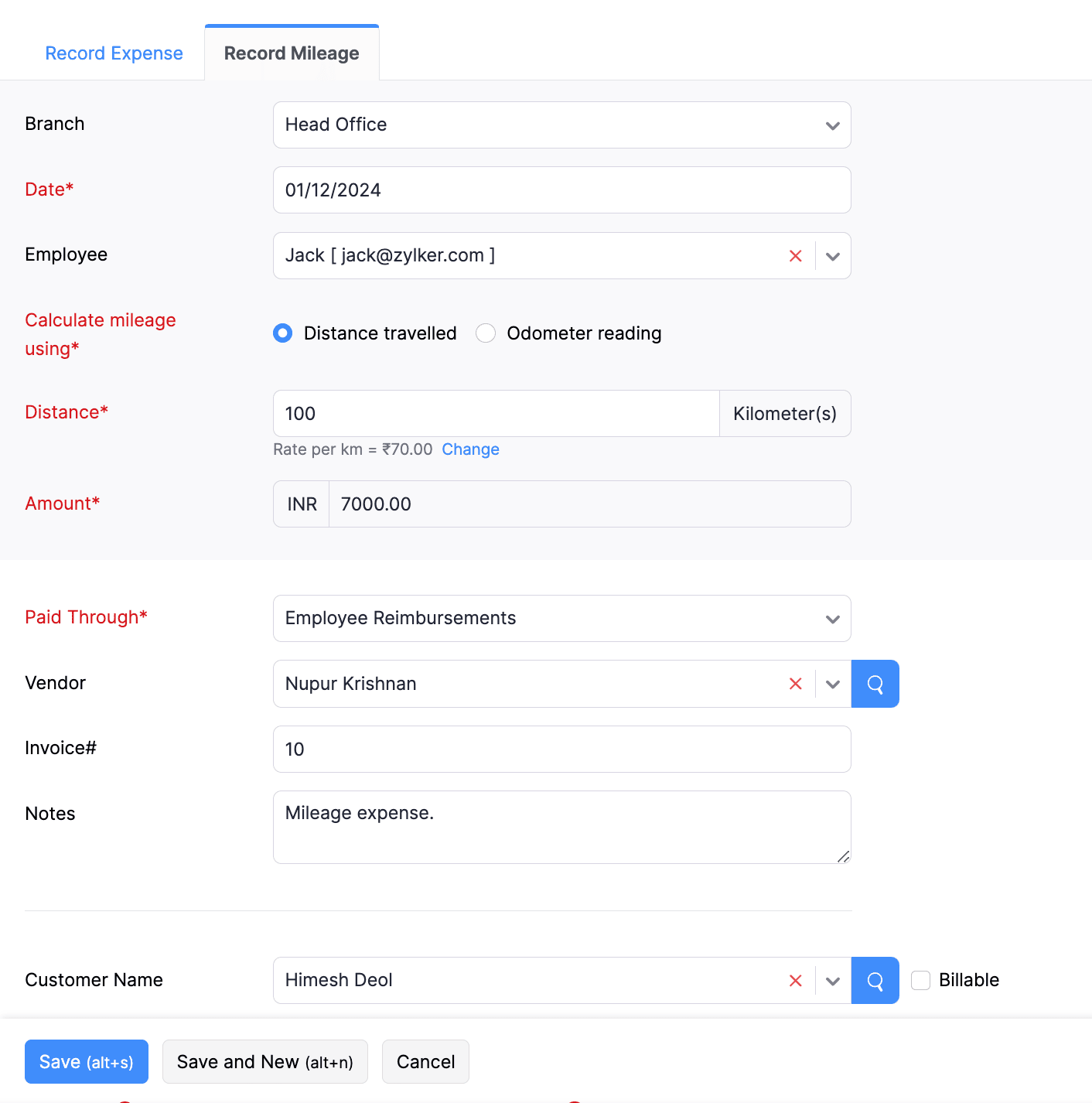
Task: Open the Customer Name search magnifier button
Action: [x=875, y=981]
